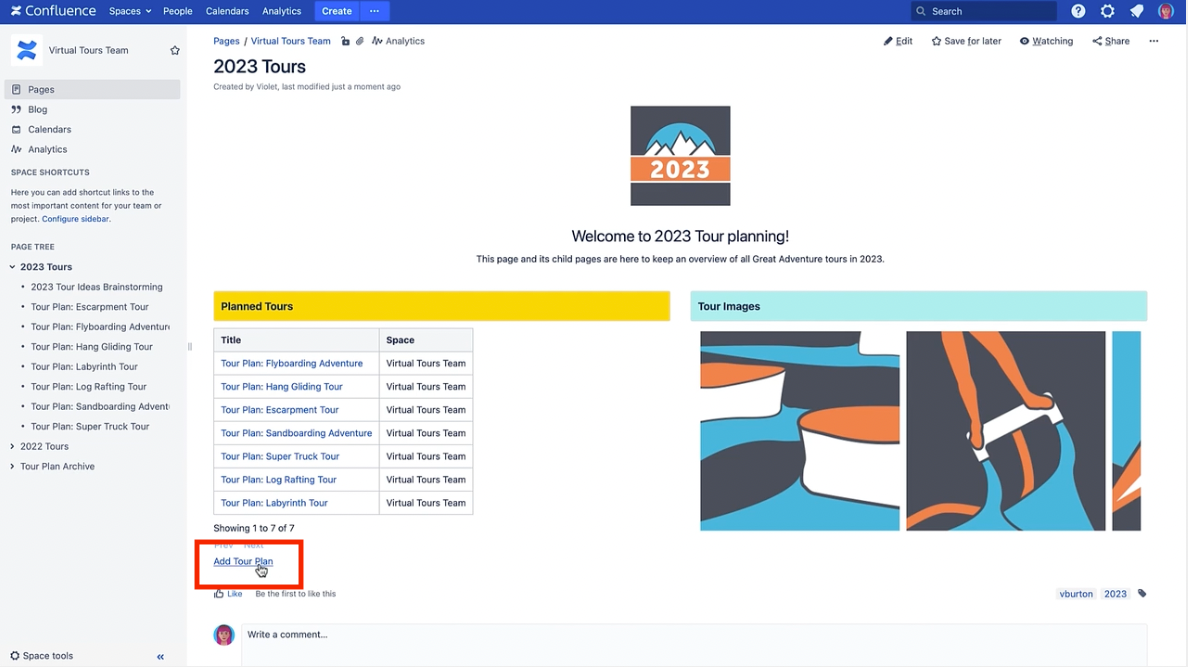Open Confluence notifications bell

(x=1137, y=11)
